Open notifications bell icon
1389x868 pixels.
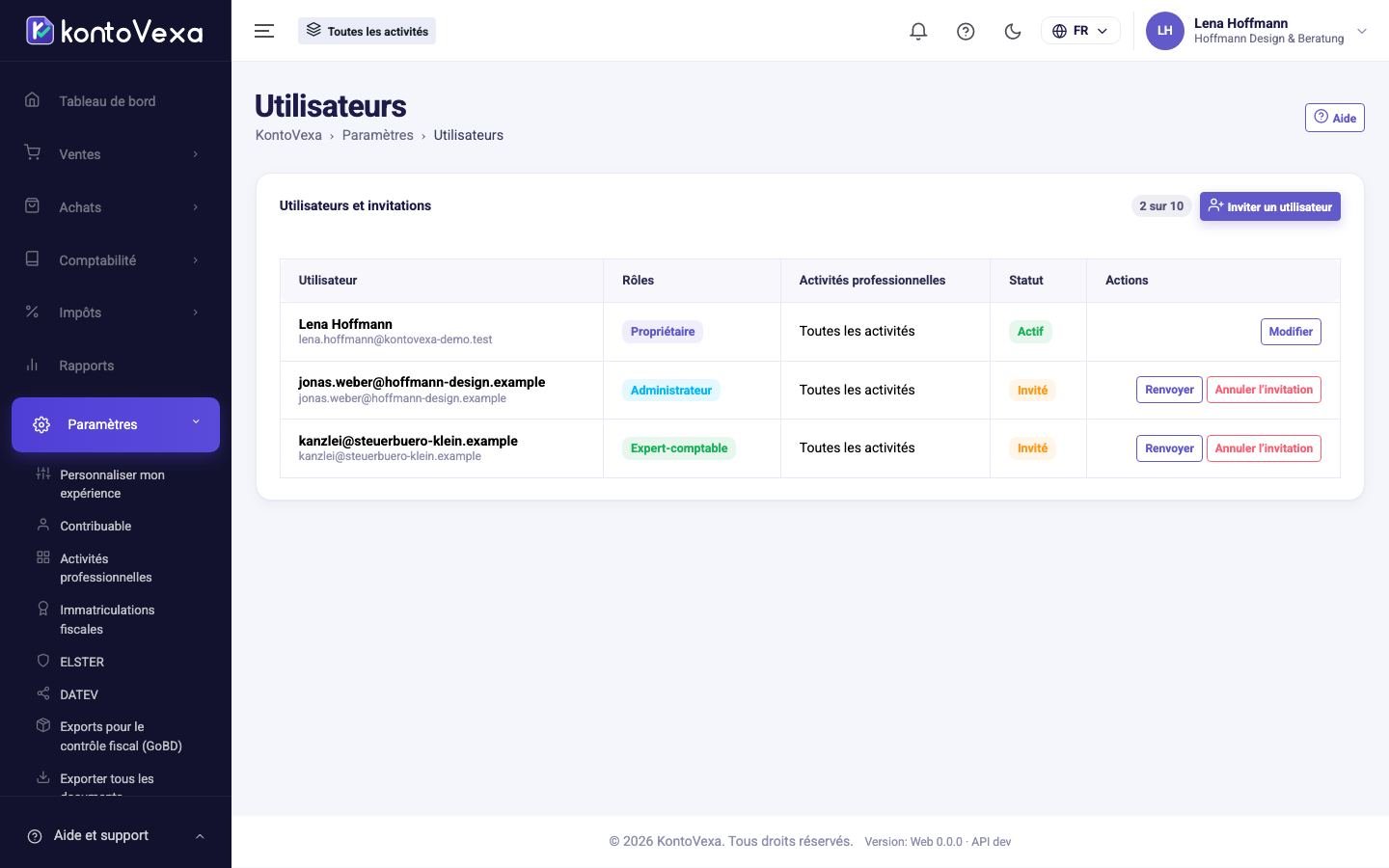coord(918,31)
